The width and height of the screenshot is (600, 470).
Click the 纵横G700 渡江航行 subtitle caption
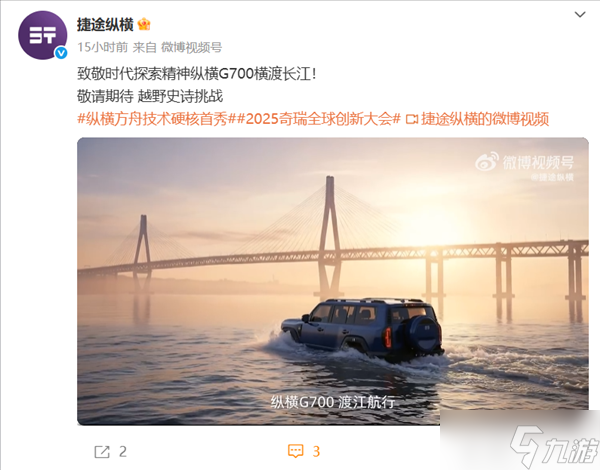[333, 402]
